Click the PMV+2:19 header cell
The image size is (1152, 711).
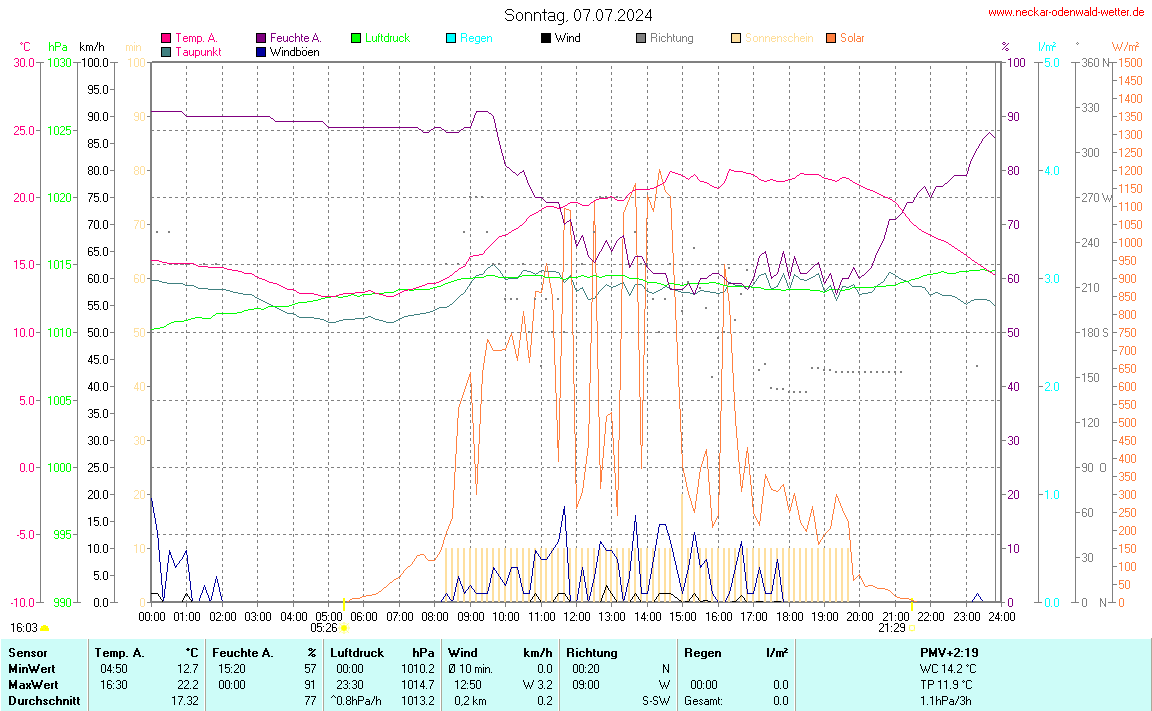coord(947,652)
